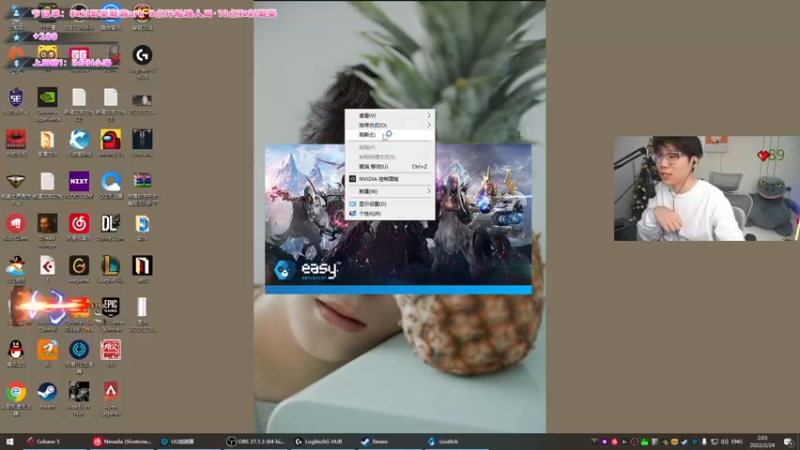Open Personalize (R) from context menu
800x450 pixels.
390,214
